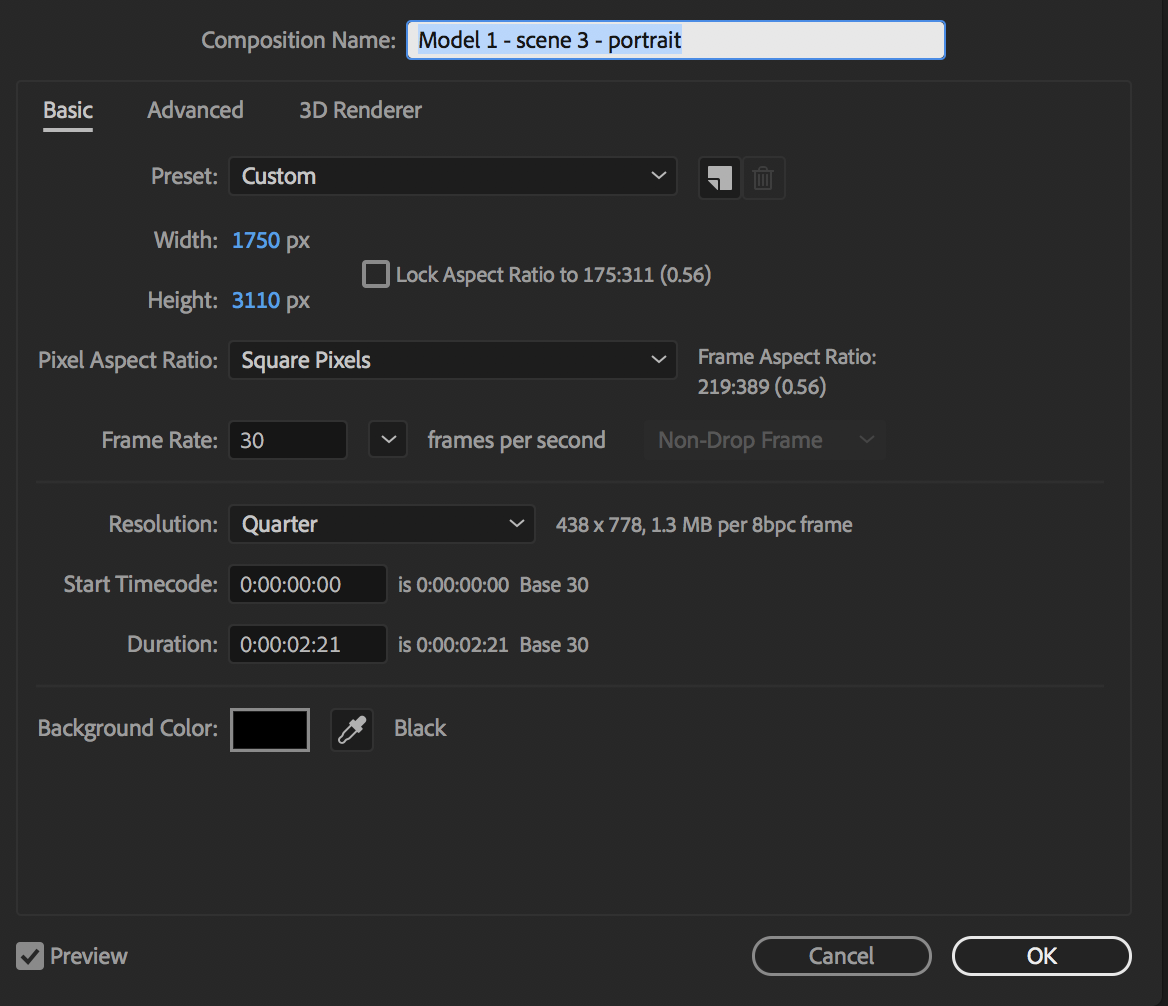Enable Lock Aspect Ratio checkbox
The width and height of the screenshot is (1168, 1006).
point(376,274)
